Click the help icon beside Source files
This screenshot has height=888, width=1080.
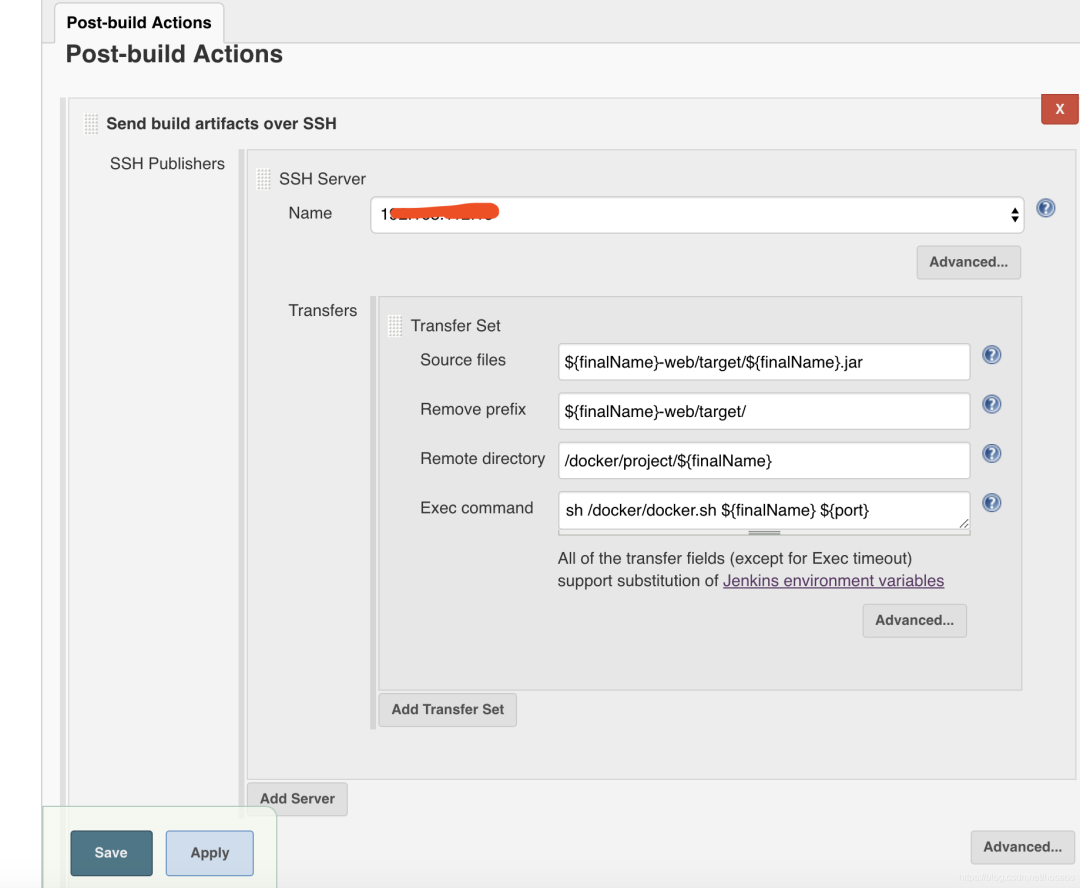pyautogui.click(x=991, y=354)
